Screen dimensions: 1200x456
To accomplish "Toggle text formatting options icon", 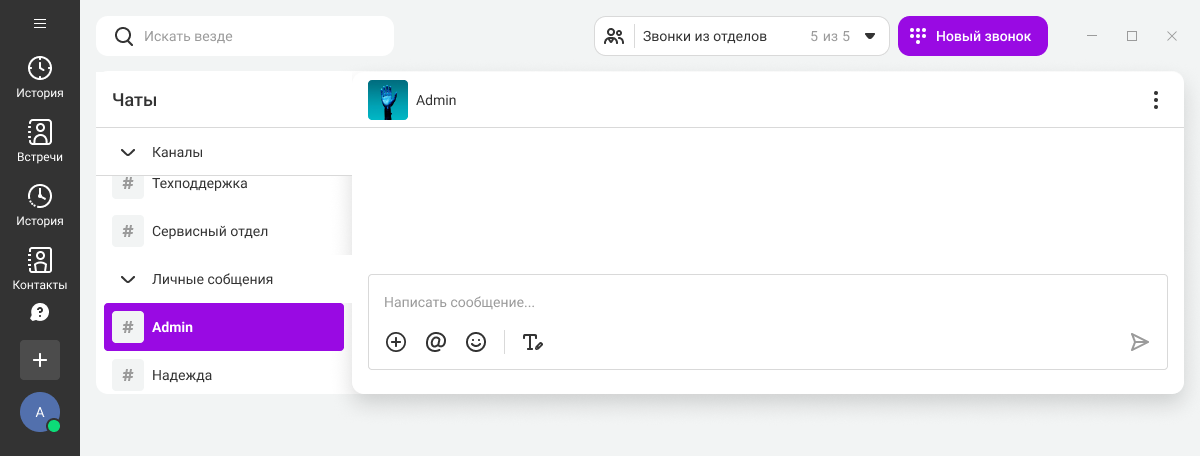I will click(533, 342).
